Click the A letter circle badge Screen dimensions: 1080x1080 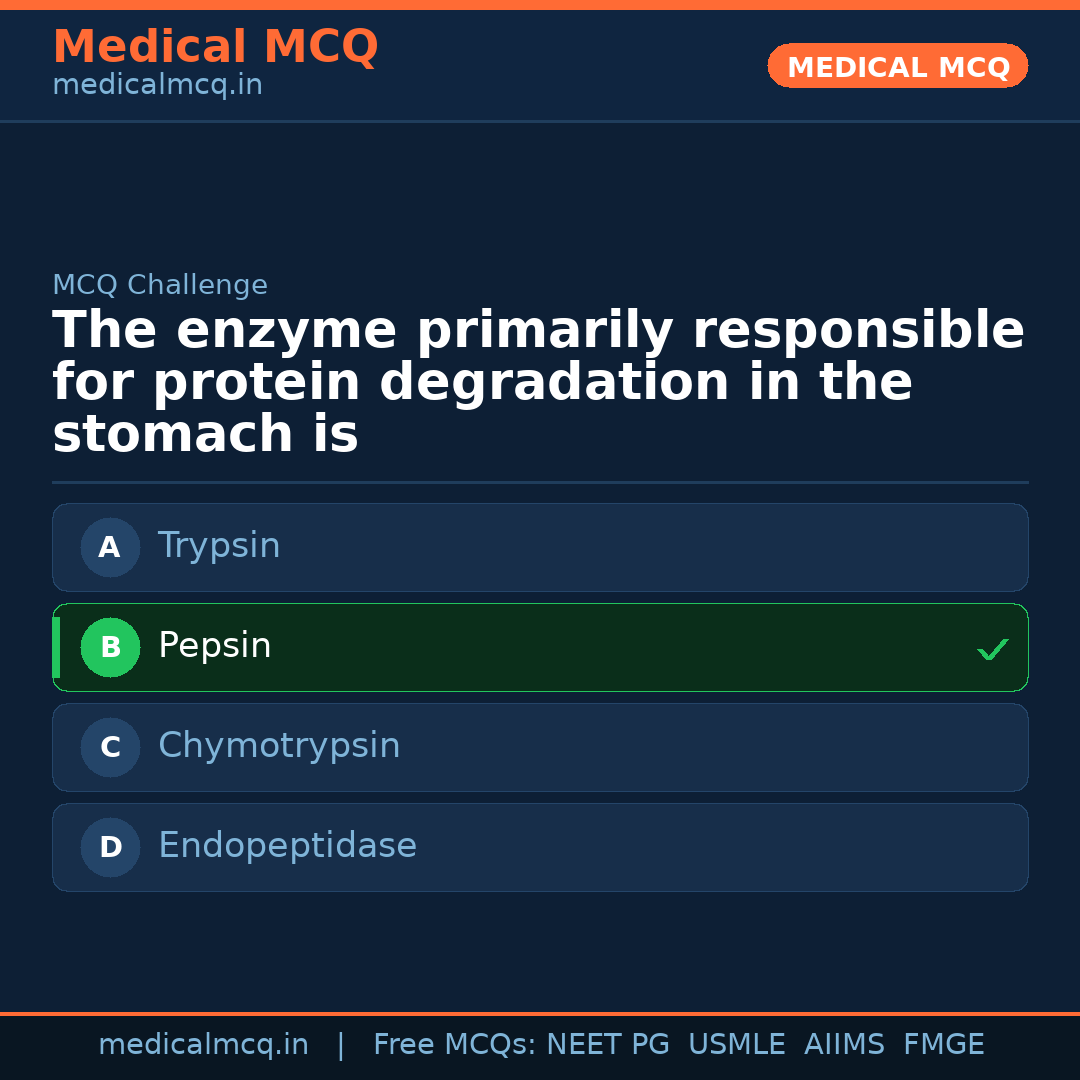click(x=110, y=547)
